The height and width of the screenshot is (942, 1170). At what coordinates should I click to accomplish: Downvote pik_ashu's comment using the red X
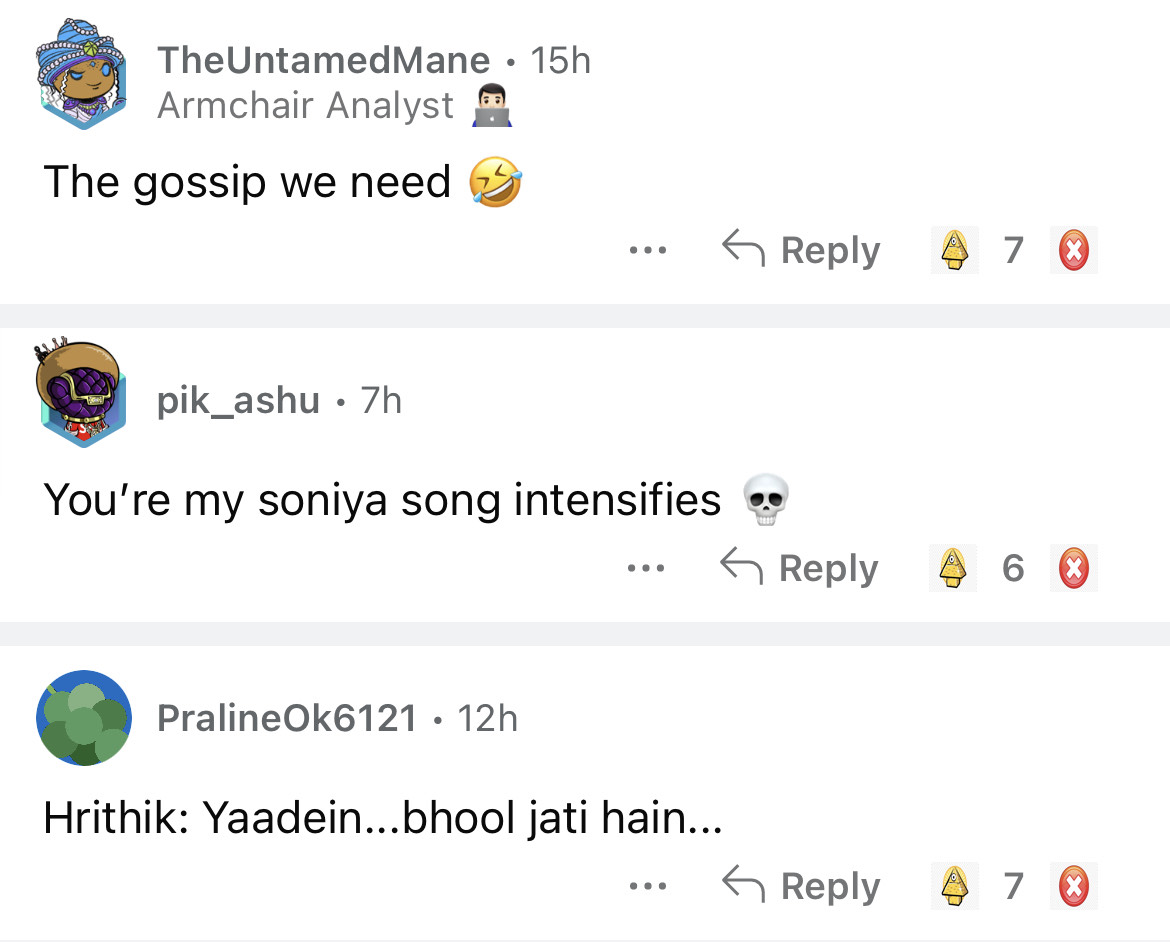(x=1073, y=568)
